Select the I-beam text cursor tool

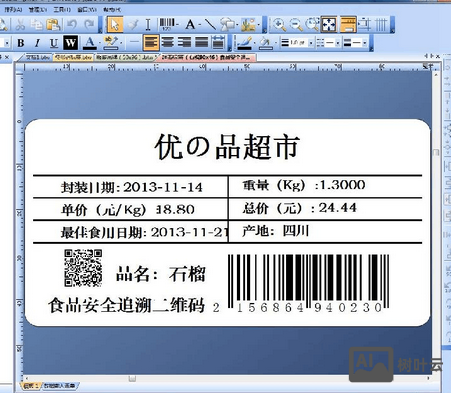click(148, 25)
